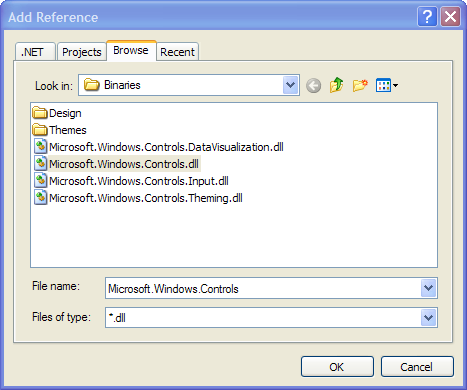Click the Controls.Theming.dll file icon
Screen dimensions: 467x390
(40, 197)
